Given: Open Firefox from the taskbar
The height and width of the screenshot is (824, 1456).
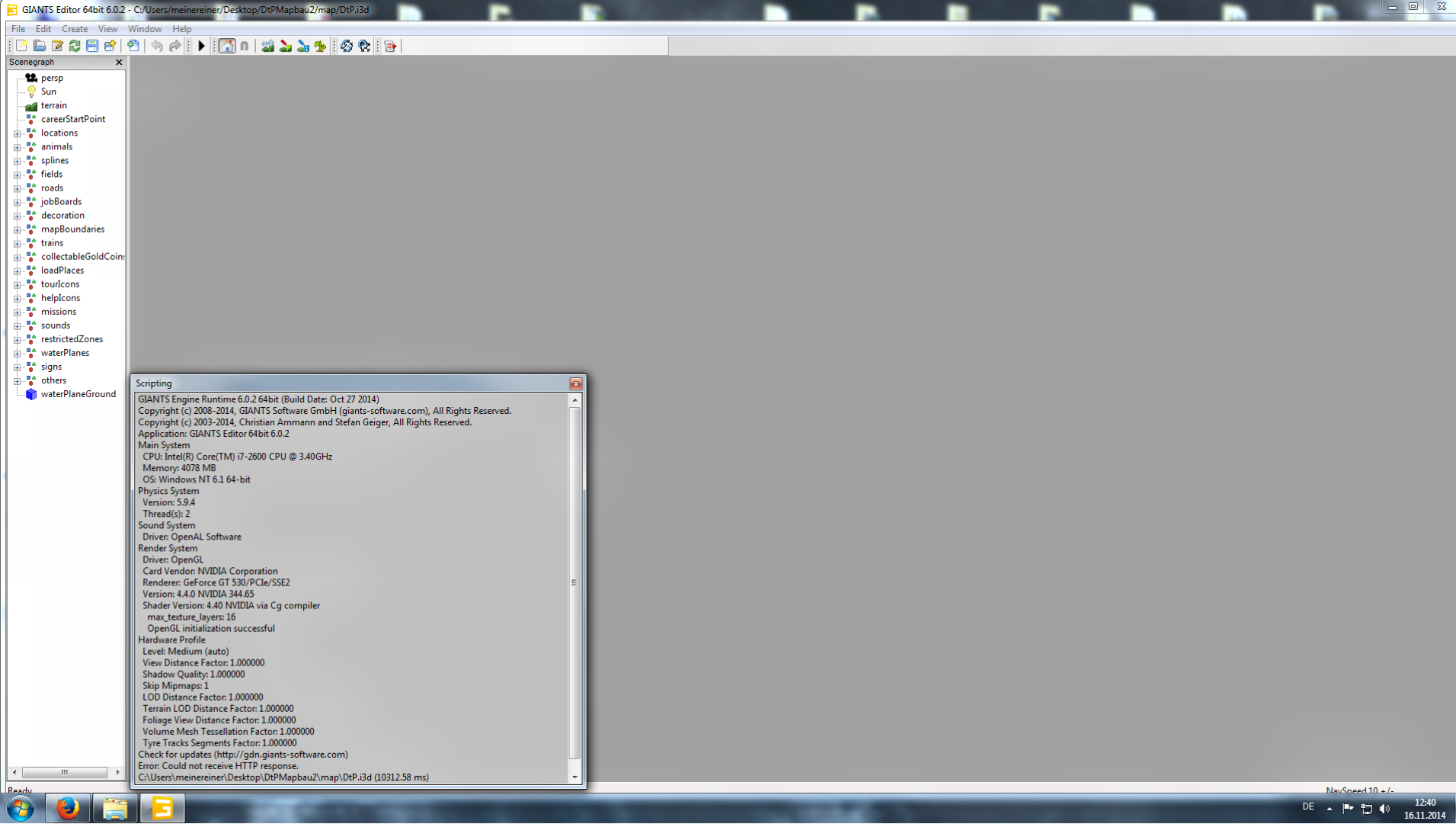Looking at the screenshot, I should (x=68, y=808).
